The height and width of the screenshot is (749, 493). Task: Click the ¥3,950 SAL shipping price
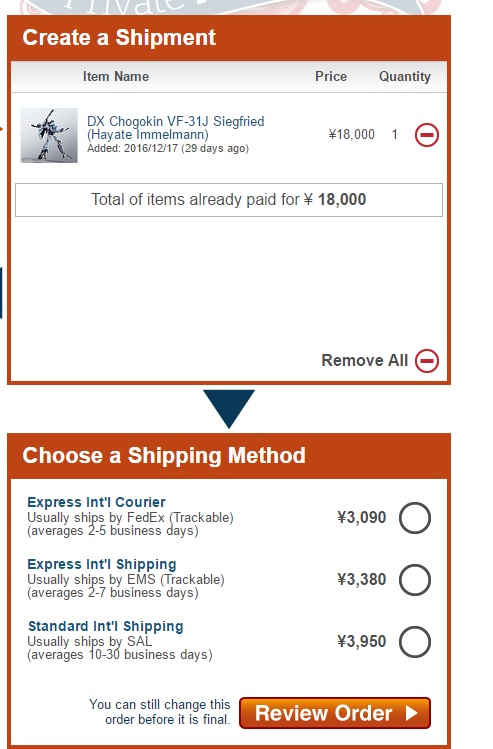[362, 641]
